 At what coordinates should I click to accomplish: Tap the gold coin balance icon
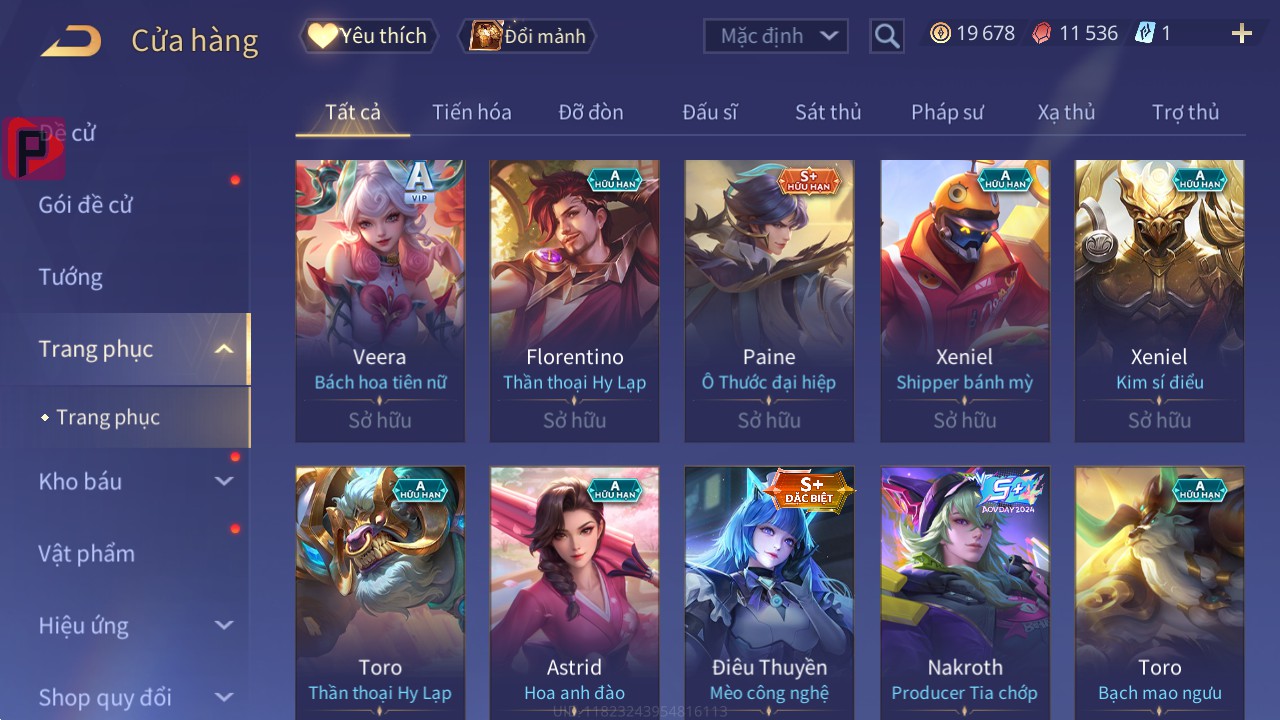(940, 33)
